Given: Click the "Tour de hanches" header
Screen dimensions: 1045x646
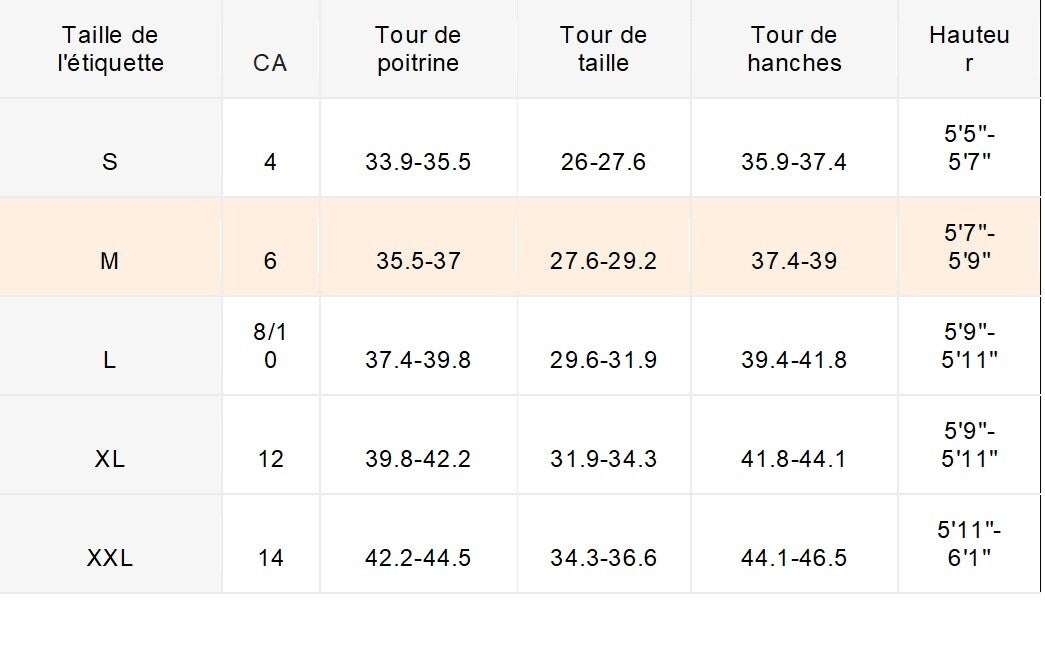Looking at the screenshot, I should click(794, 49).
